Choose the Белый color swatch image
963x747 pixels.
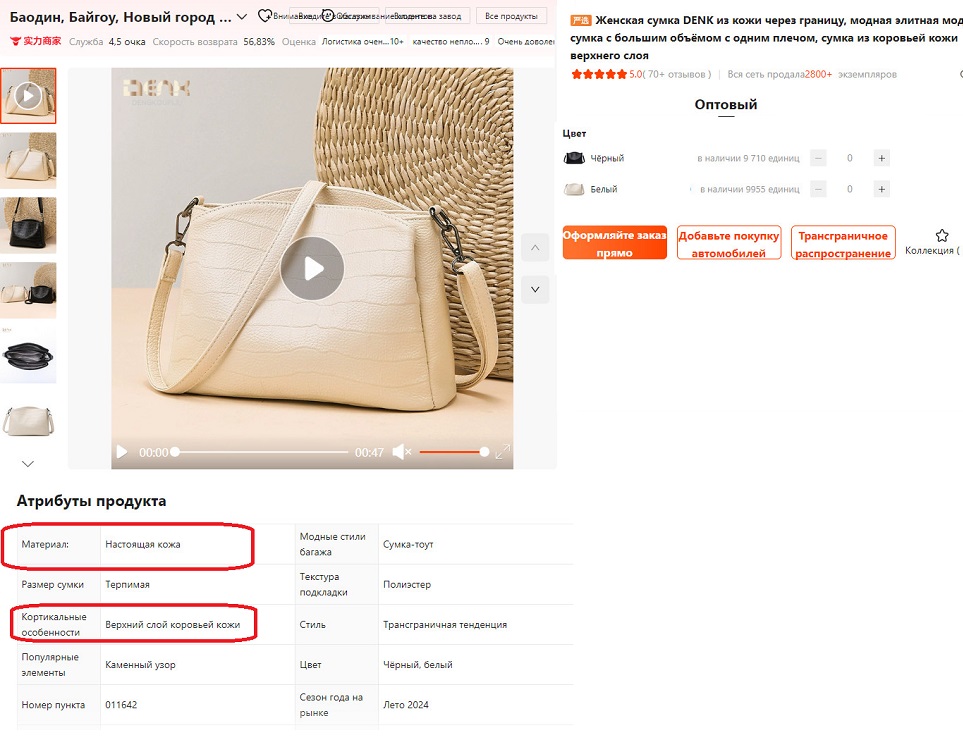pos(574,189)
